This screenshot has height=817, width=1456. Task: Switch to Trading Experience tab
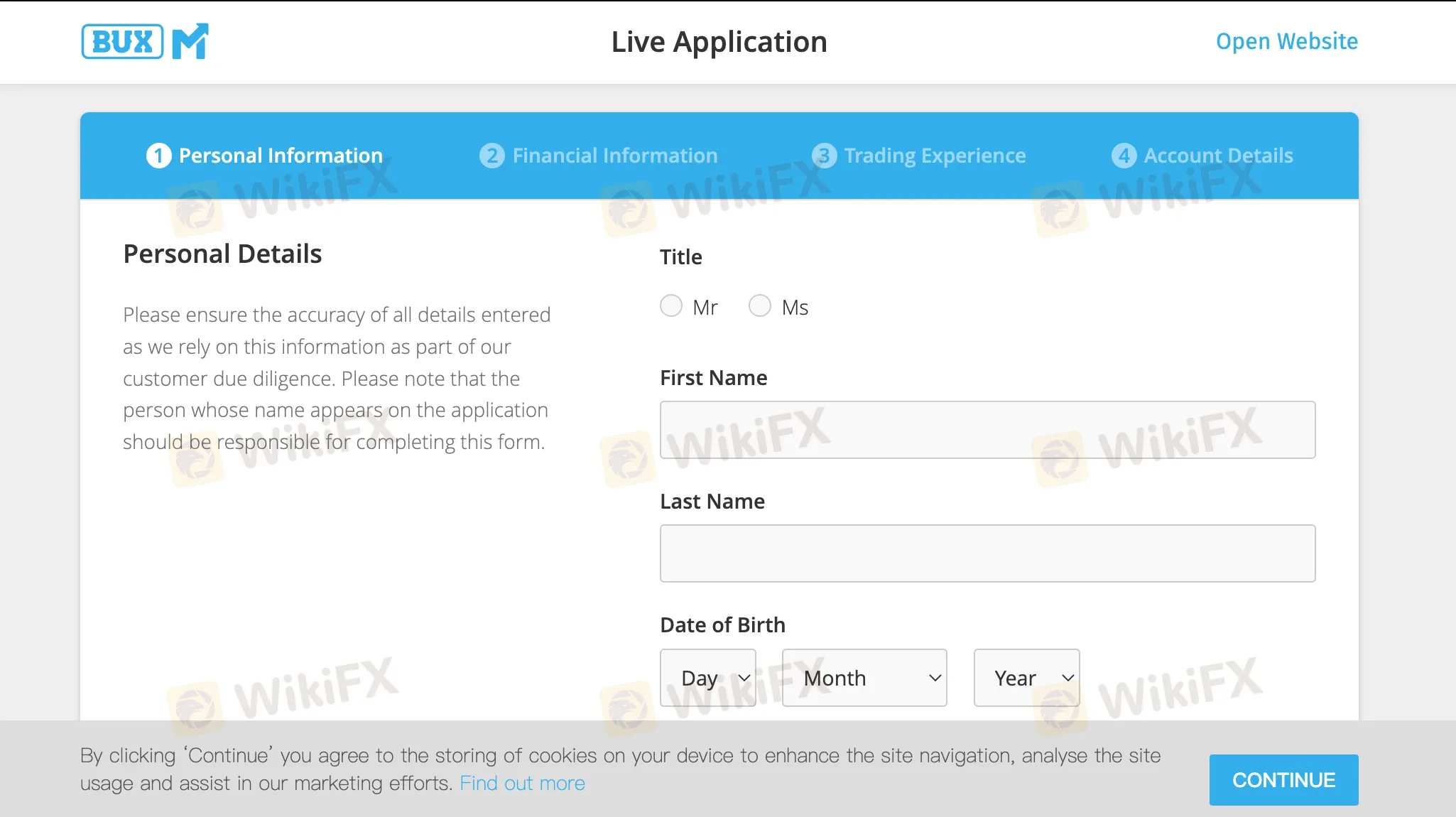(935, 156)
